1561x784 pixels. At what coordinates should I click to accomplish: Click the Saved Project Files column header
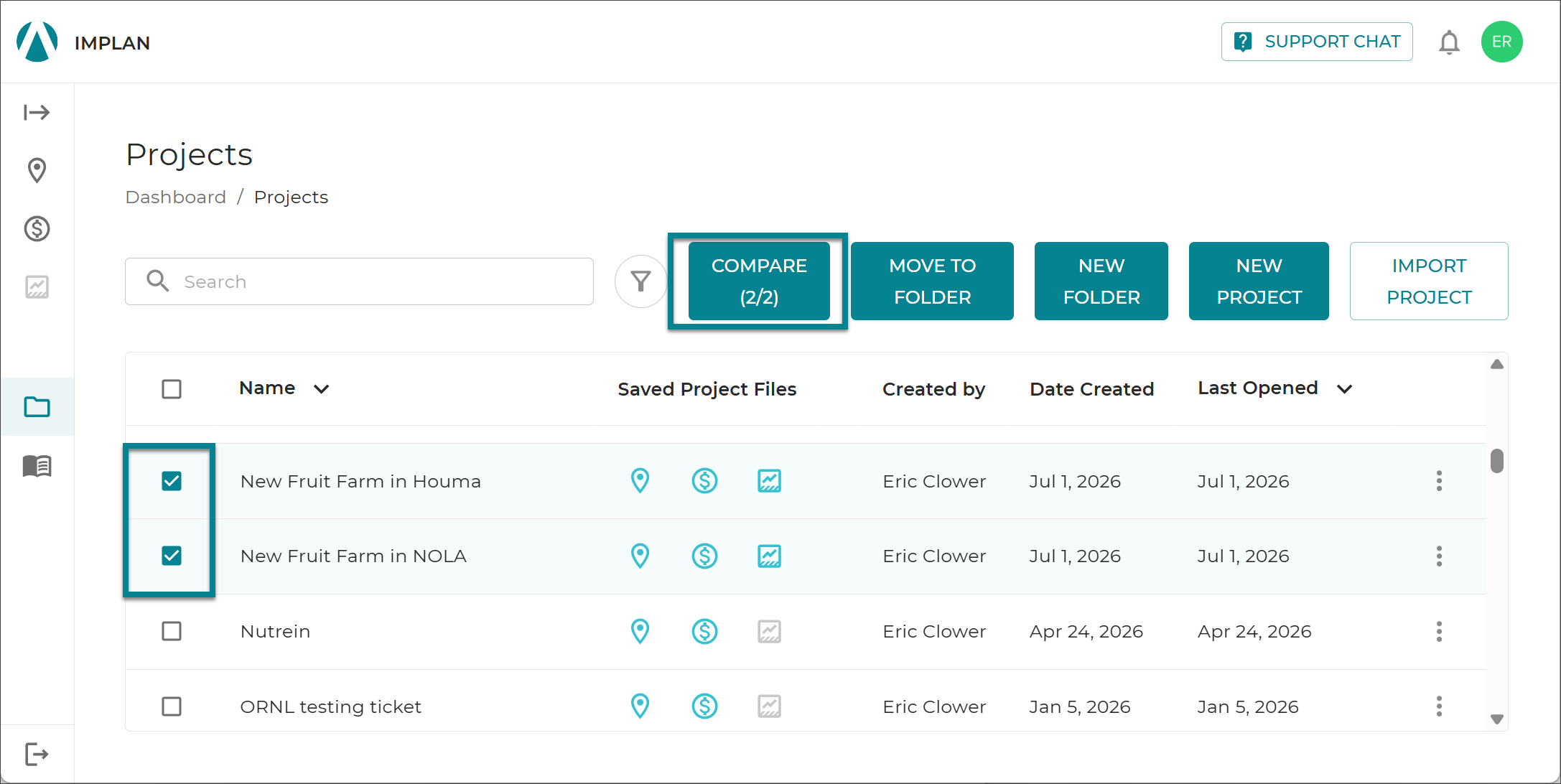tap(707, 389)
